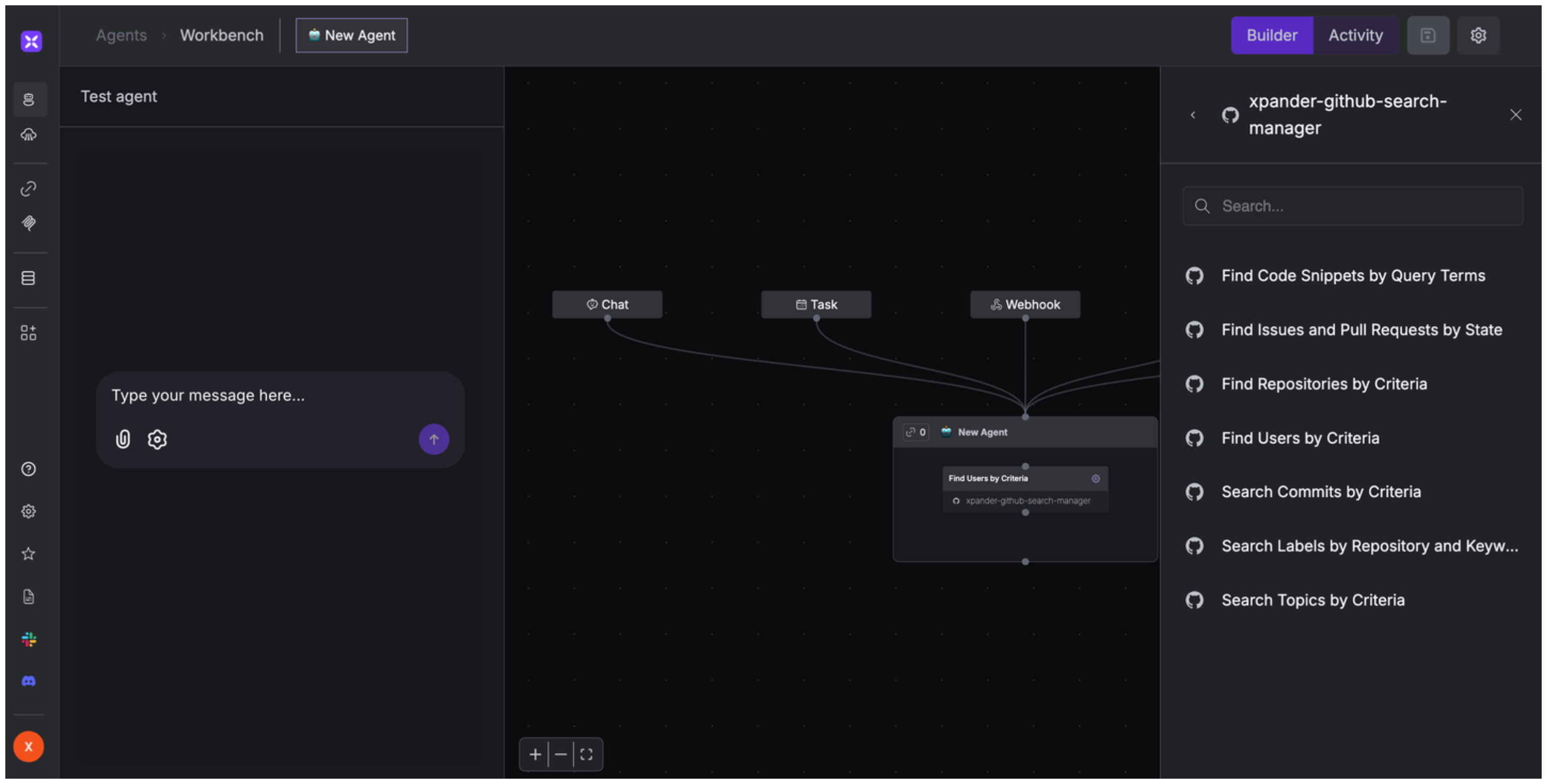Send message with the purple arrow button
Viewport: 1547px width, 784px height.
pyautogui.click(x=434, y=439)
